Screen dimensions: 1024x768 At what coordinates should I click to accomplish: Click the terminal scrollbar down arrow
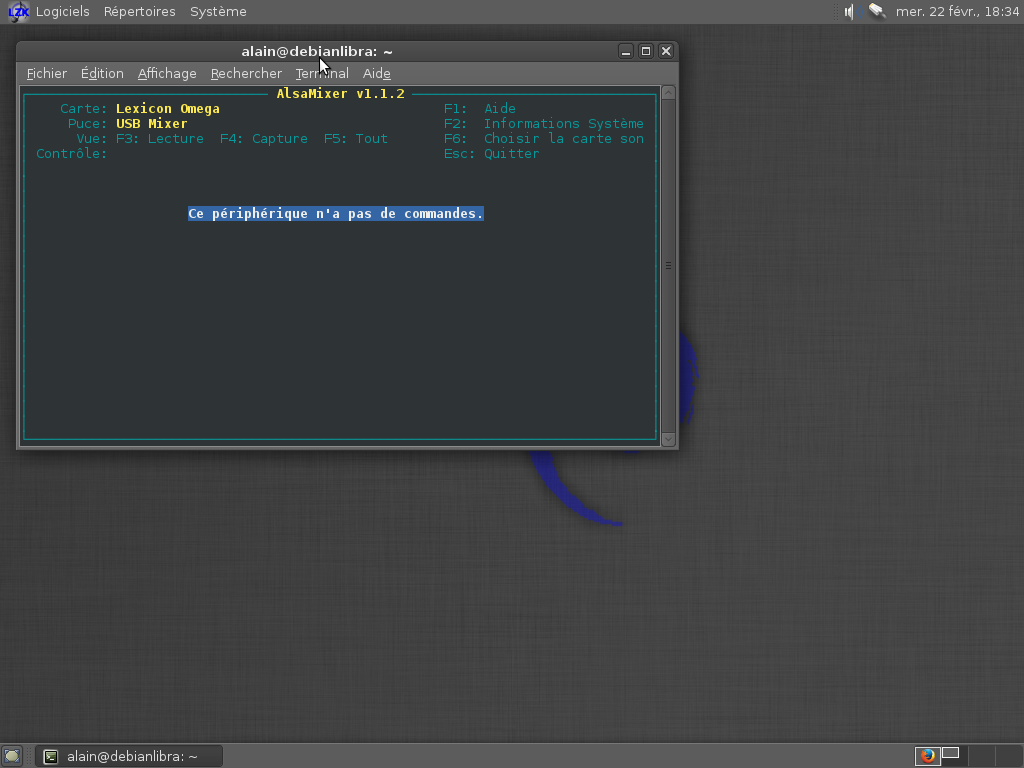pos(668,439)
